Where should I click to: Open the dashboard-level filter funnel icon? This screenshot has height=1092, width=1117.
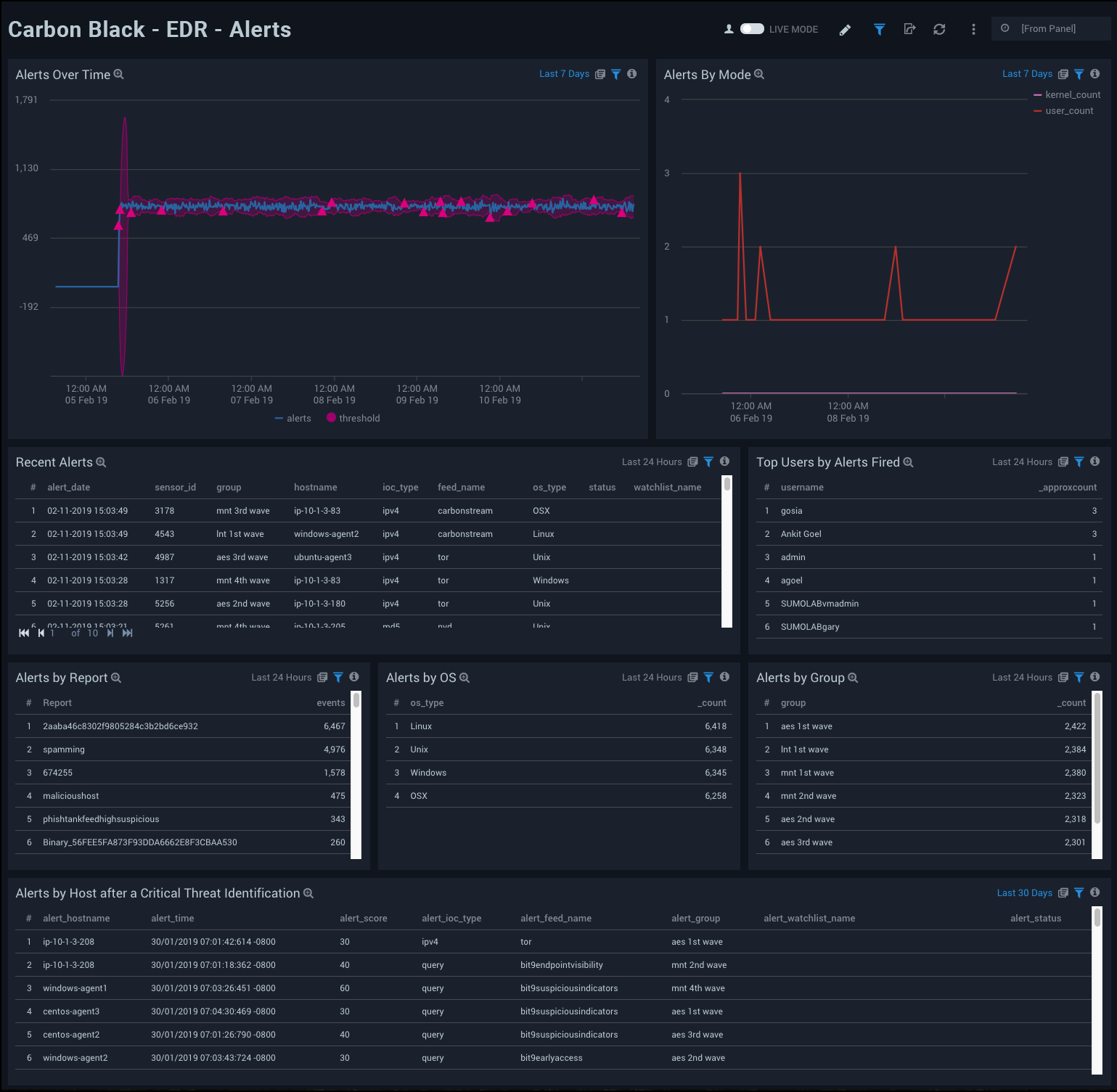click(x=879, y=29)
